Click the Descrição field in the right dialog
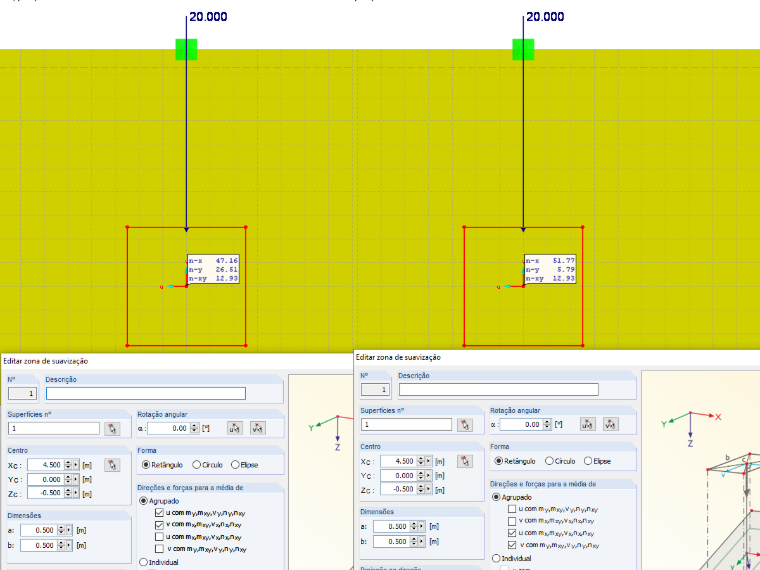Viewport: 760px width, 570px height. click(x=499, y=389)
